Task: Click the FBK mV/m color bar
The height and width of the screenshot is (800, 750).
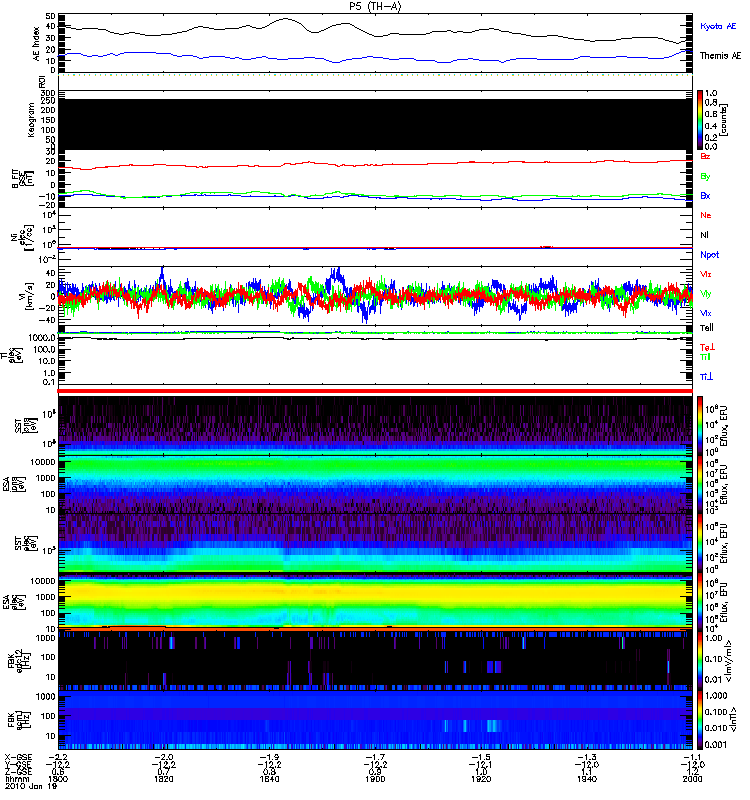Action: pos(700,660)
